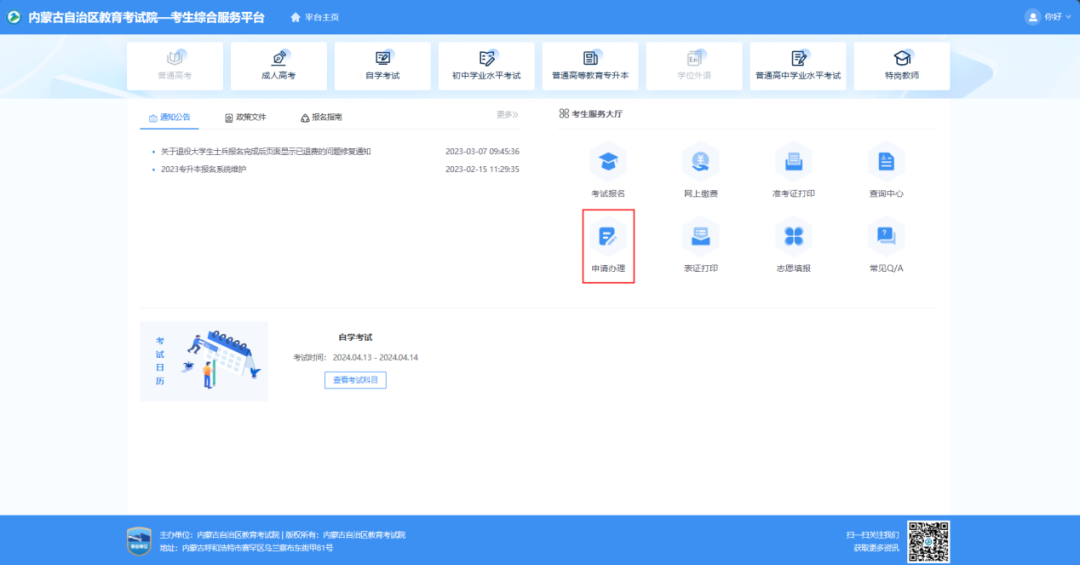Click the QR code in the footer
The width and height of the screenshot is (1080, 565).
pyautogui.click(x=928, y=540)
